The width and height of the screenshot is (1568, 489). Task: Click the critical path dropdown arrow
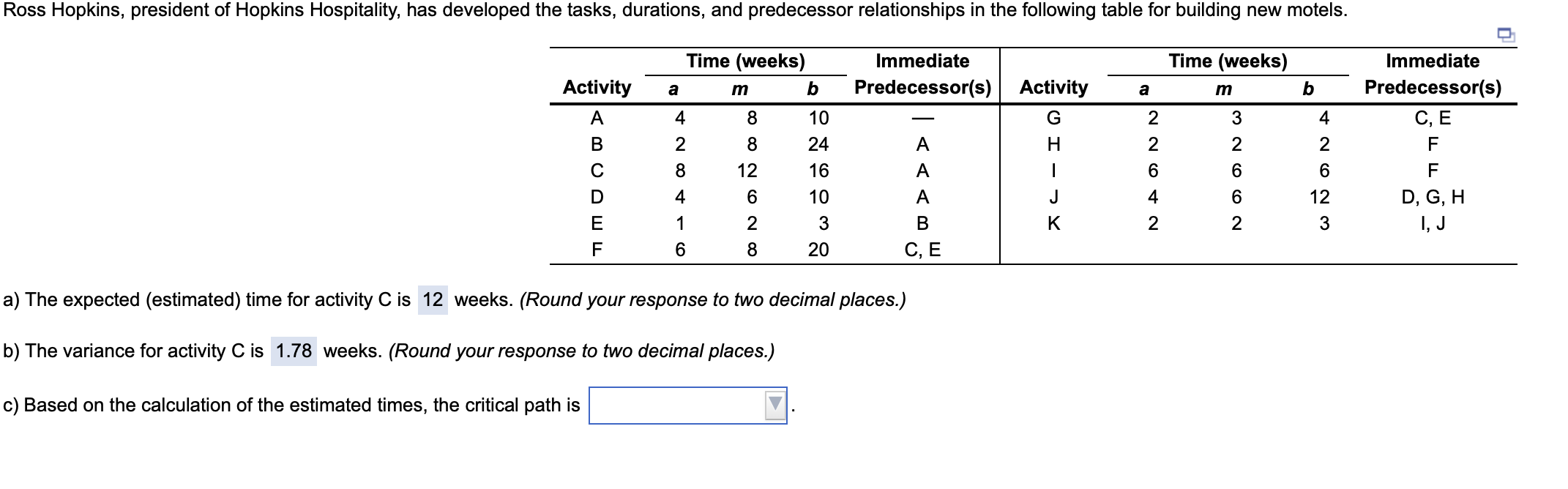pos(774,405)
